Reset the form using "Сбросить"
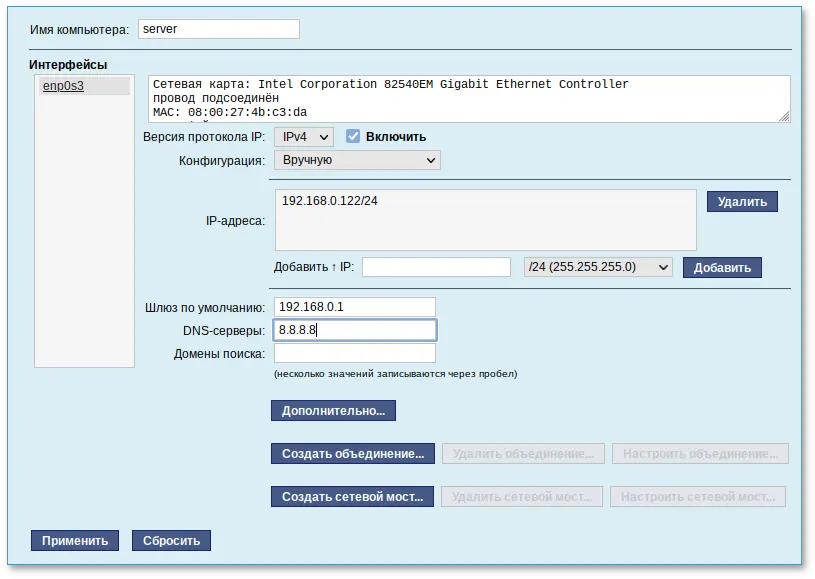Image resolution: width=815 pixels, height=579 pixels. [170, 540]
